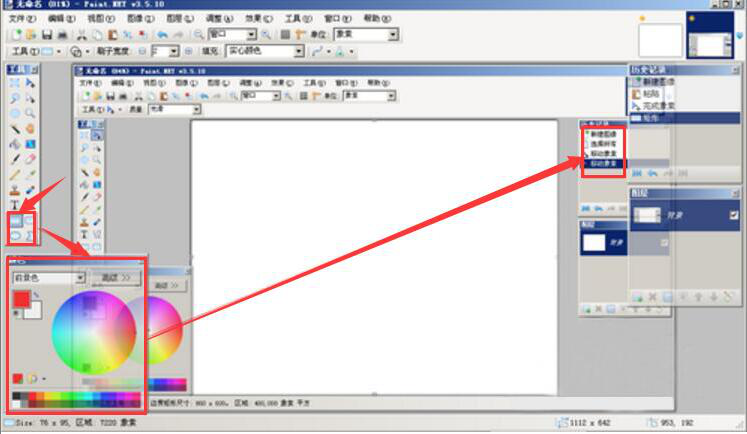Open the 文件 menu
The width and height of the screenshot is (747, 434).
pos(22,18)
